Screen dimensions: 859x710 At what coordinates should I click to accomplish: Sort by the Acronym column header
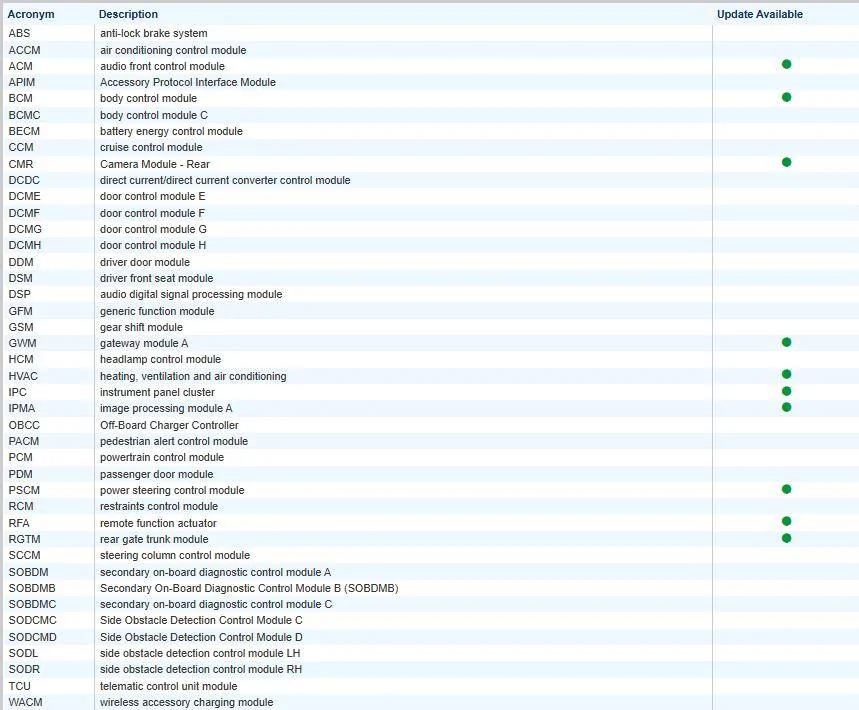click(x=31, y=14)
